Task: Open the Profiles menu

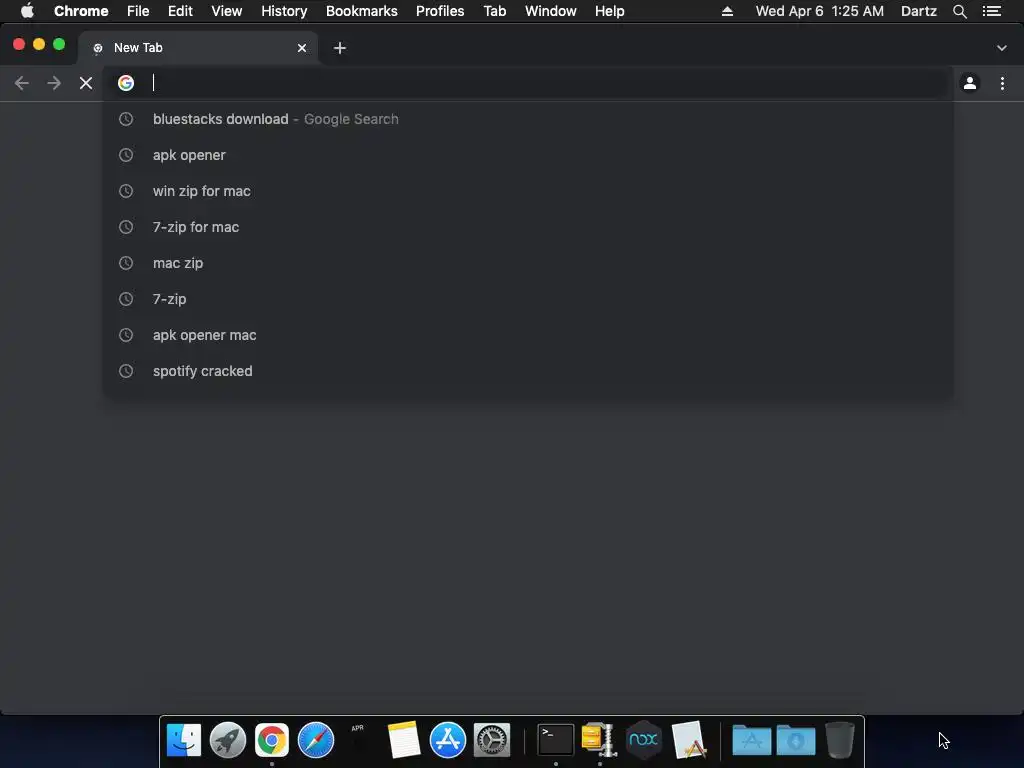Action: [x=440, y=11]
